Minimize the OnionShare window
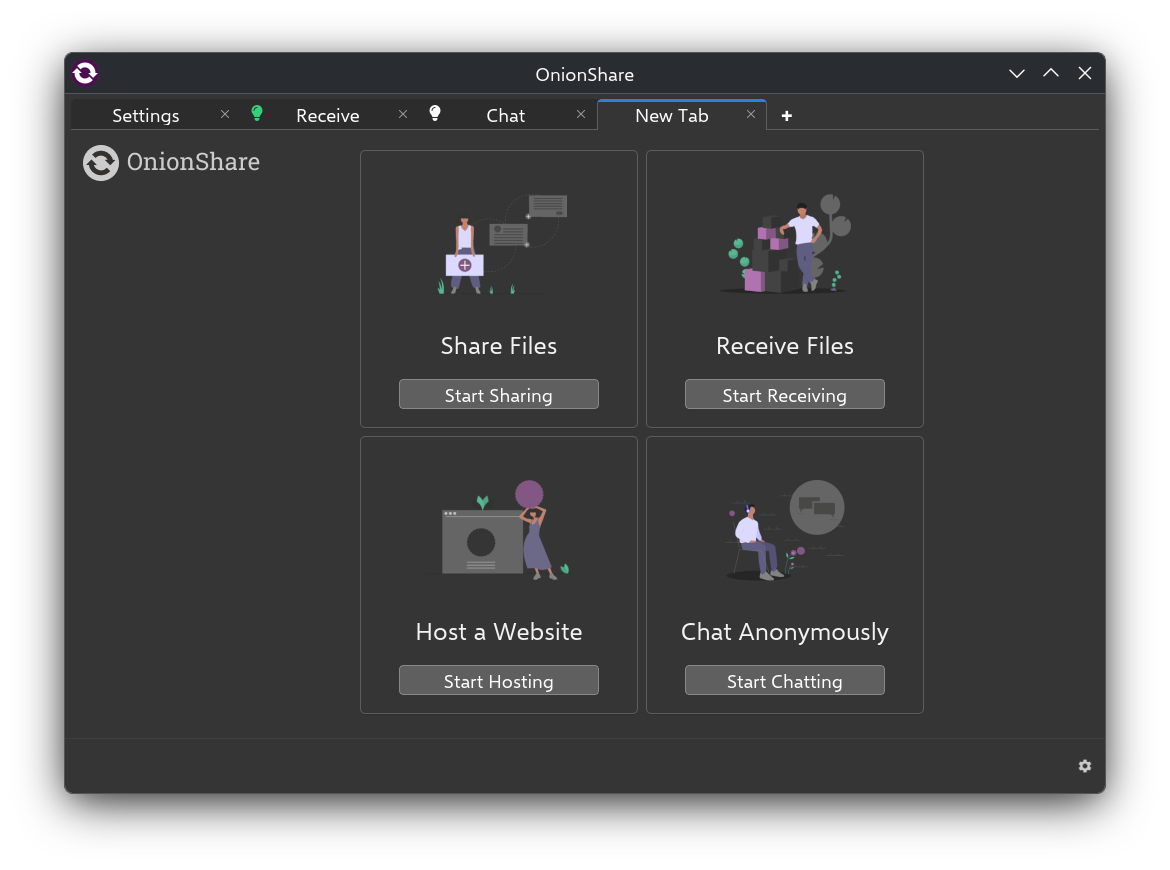Screen dimensions: 1170x870 [x=1016, y=73]
